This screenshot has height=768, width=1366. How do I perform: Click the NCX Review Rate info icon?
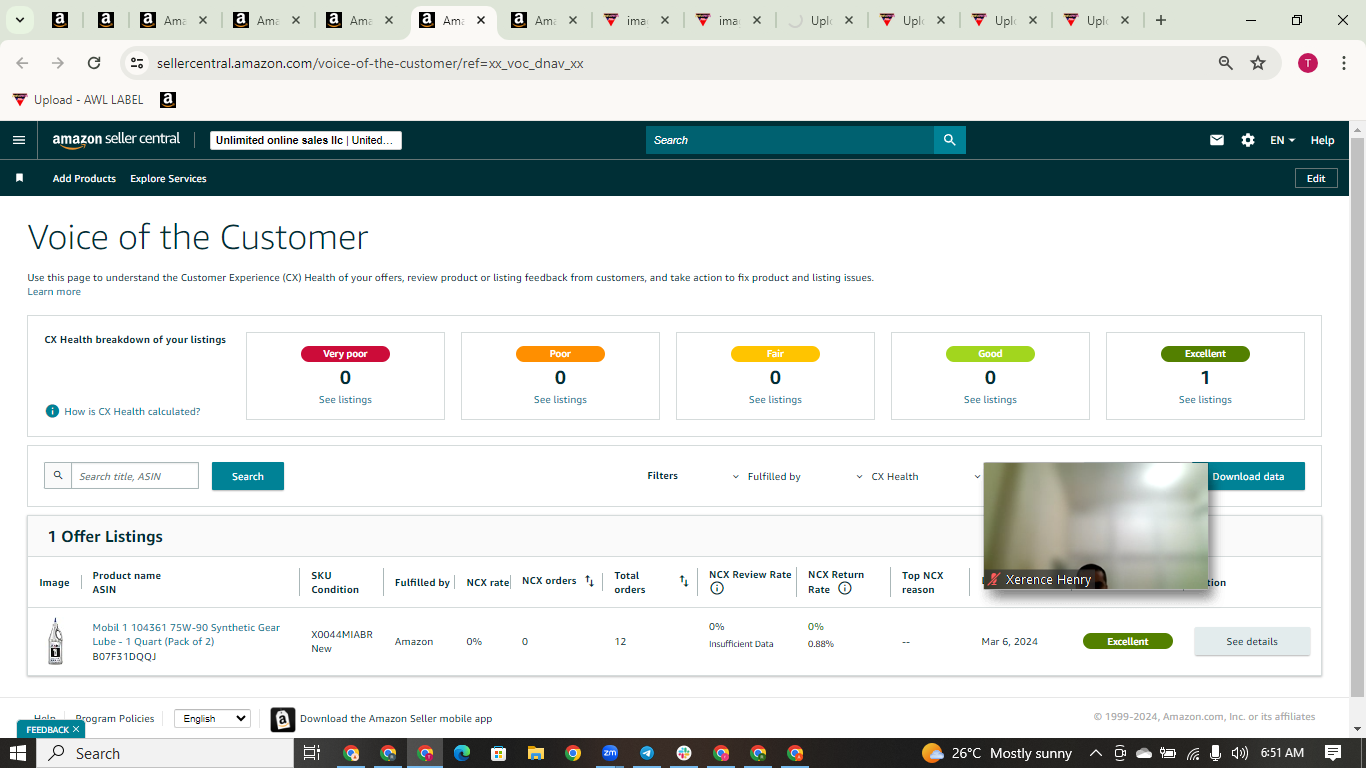[716, 589]
